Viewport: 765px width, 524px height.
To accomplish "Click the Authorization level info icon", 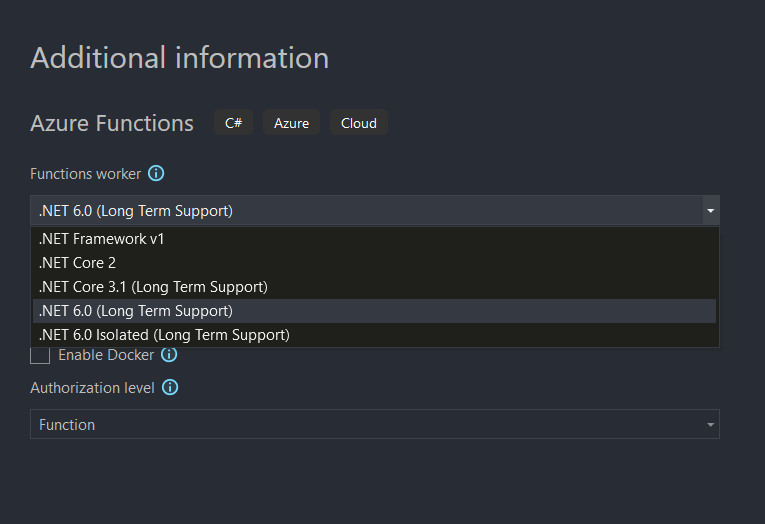I will click(x=170, y=388).
